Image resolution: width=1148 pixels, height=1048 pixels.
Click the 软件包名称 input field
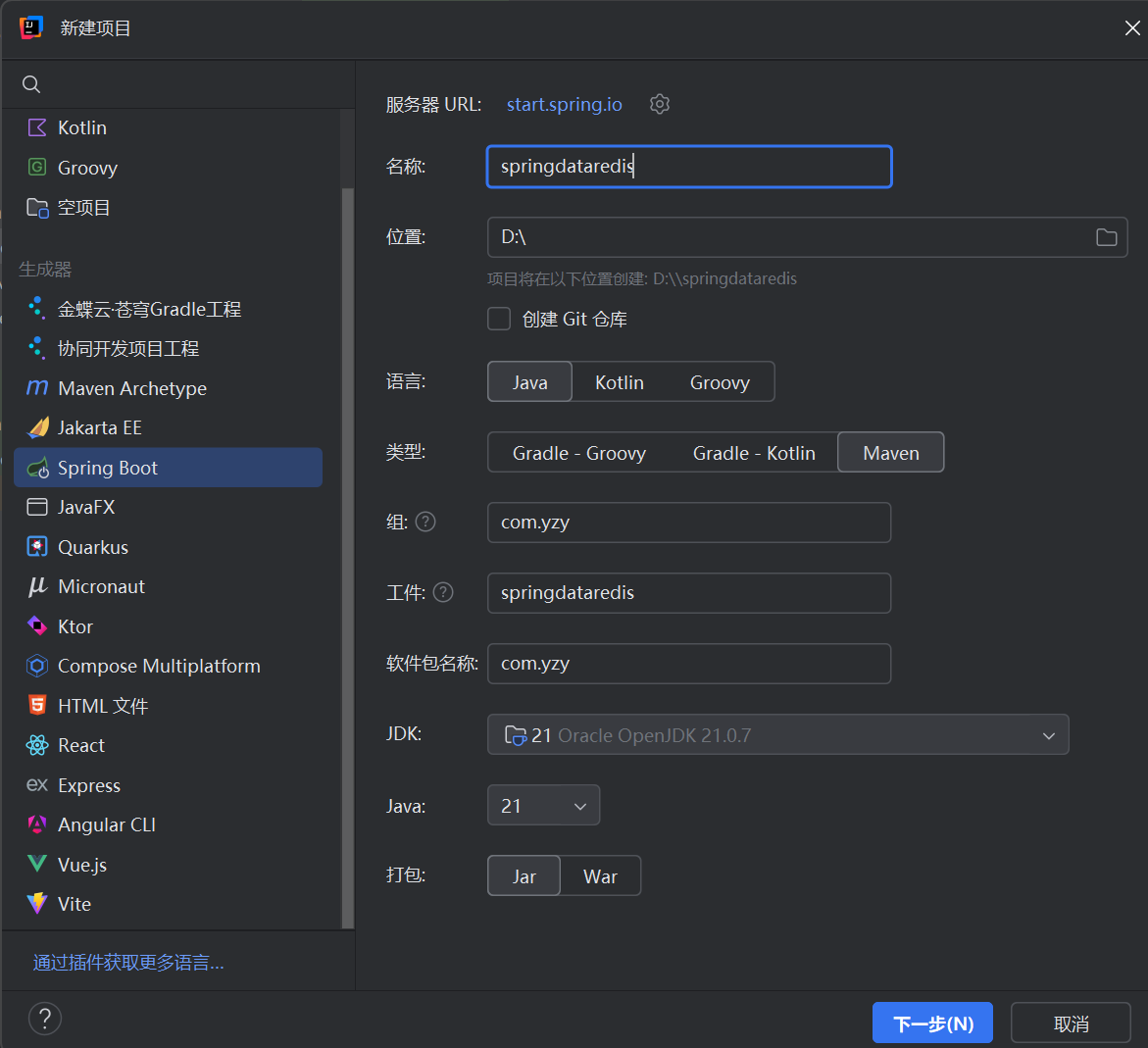[x=689, y=663]
